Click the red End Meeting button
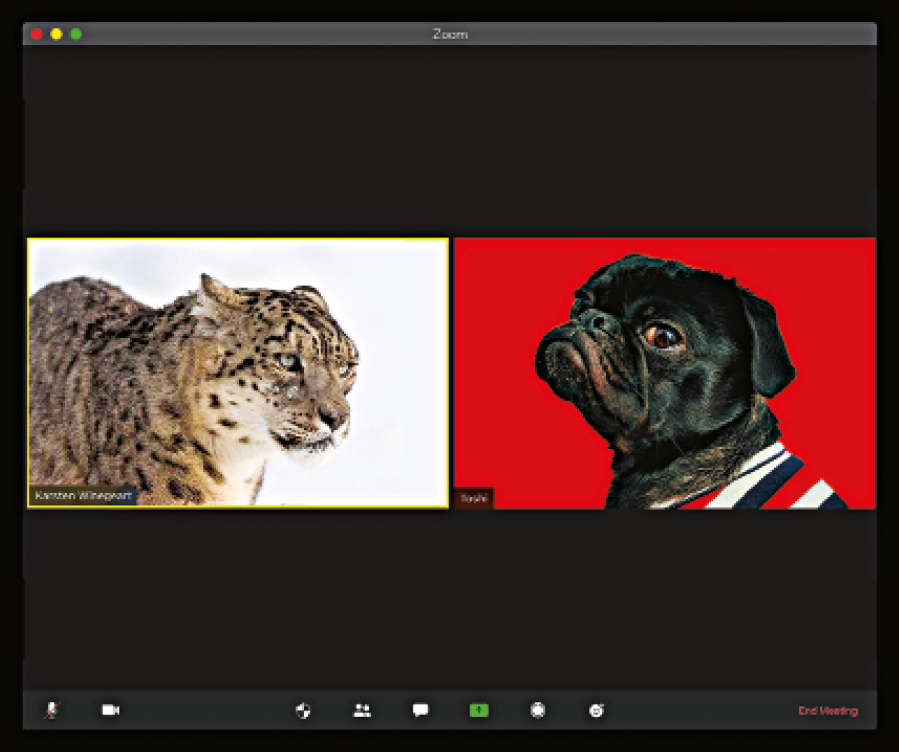The image size is (899, 752). 827,711
